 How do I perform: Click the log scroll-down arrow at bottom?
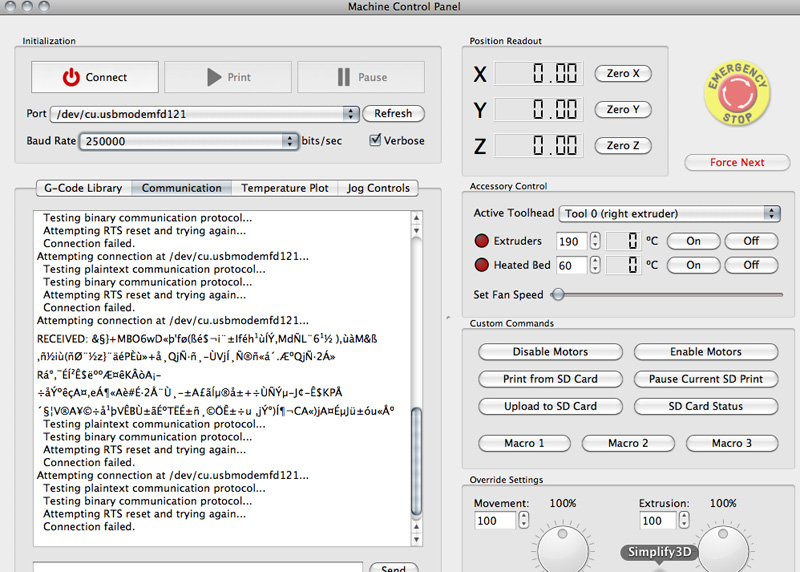[416, 539]
